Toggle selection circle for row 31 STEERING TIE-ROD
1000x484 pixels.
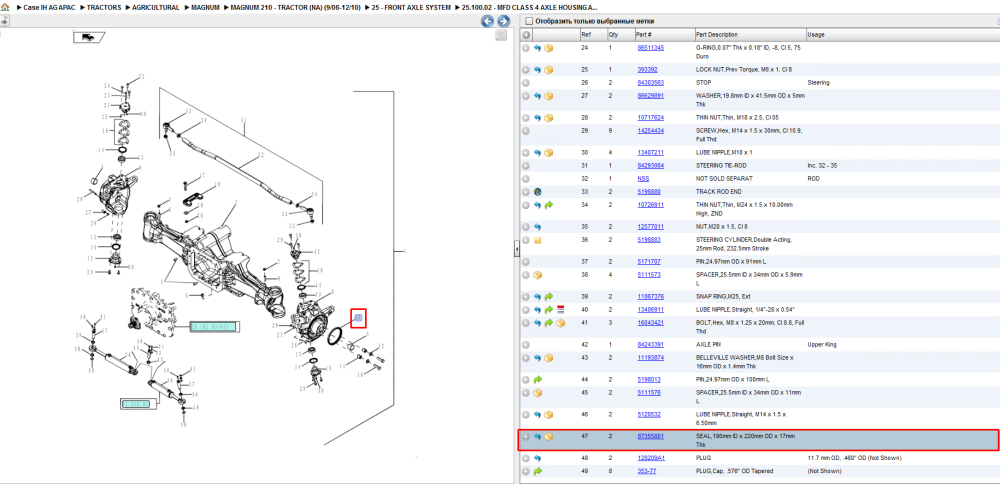pos(526,166)
